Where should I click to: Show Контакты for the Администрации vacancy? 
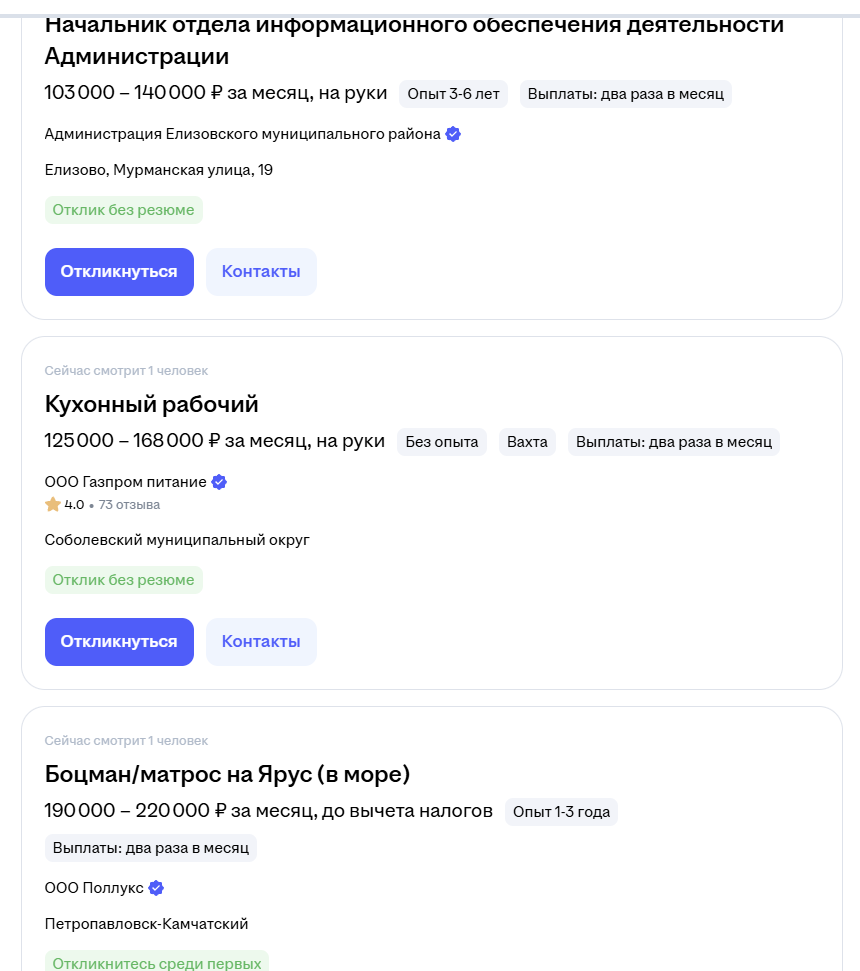click(x=261, y=272)
